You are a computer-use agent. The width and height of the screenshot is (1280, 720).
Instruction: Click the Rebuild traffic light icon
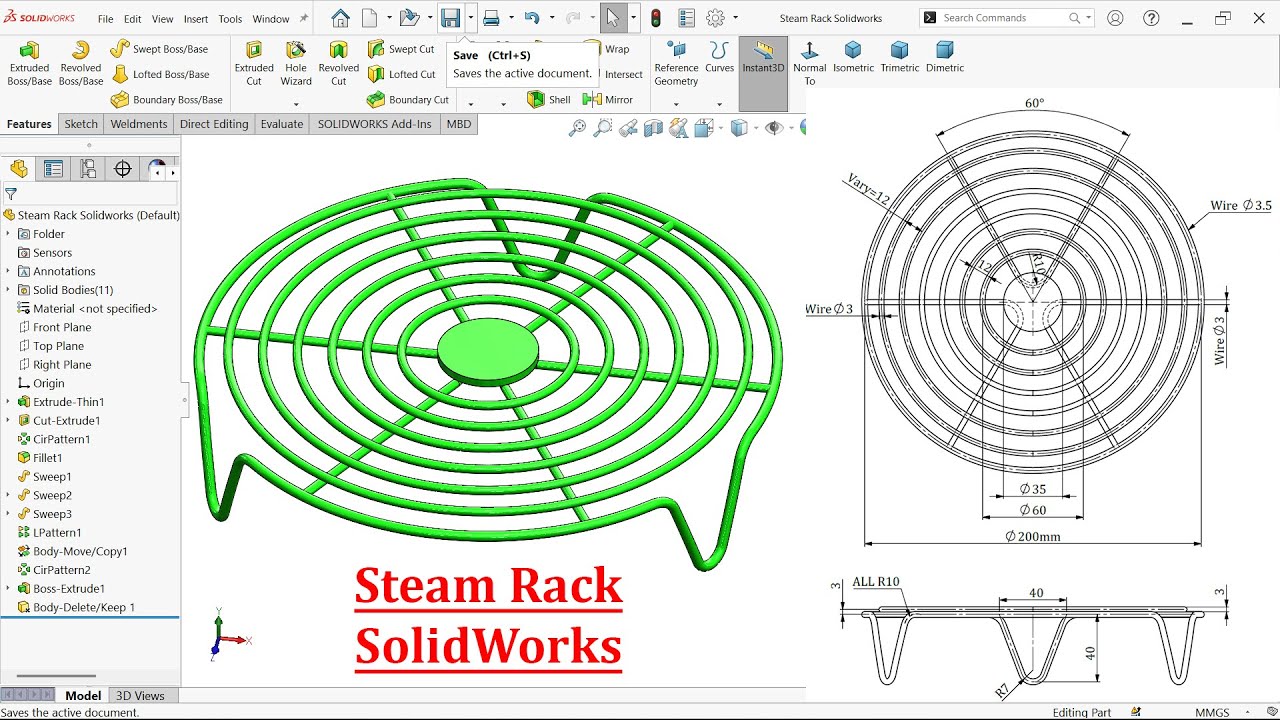[656, 18]
